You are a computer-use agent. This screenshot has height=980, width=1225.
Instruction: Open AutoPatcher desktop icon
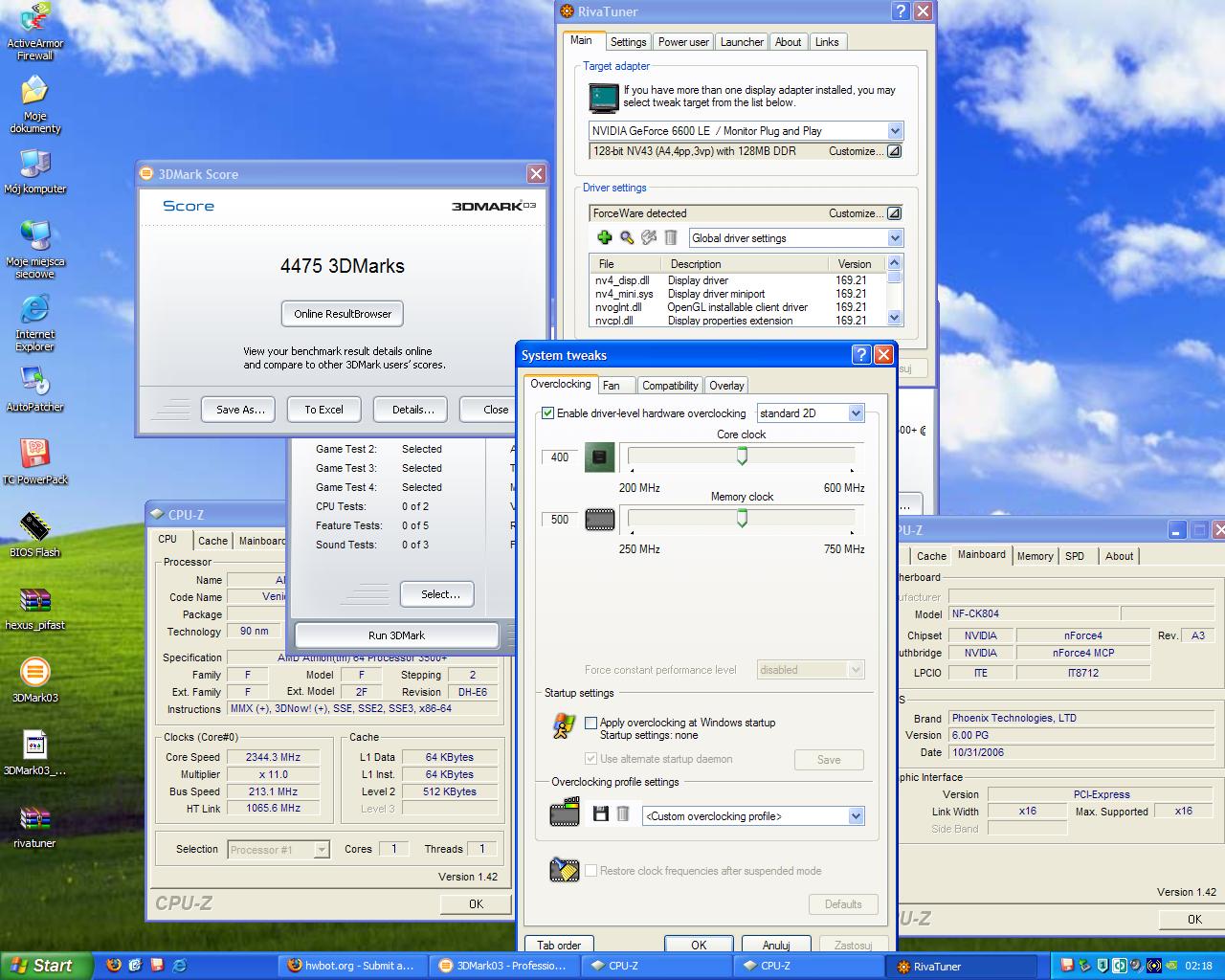(35, 389)
